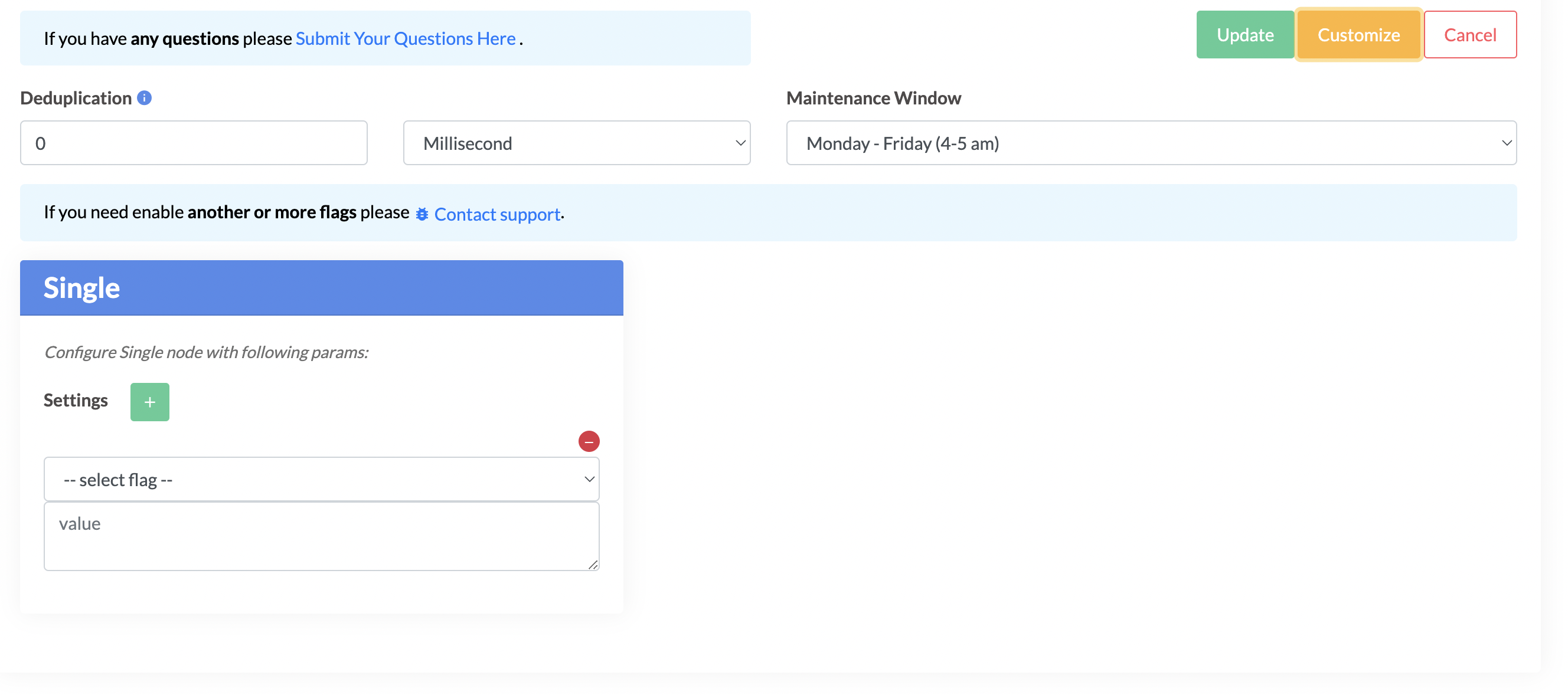
Task: Click the Single panel header
Action: tap(321, 287)
